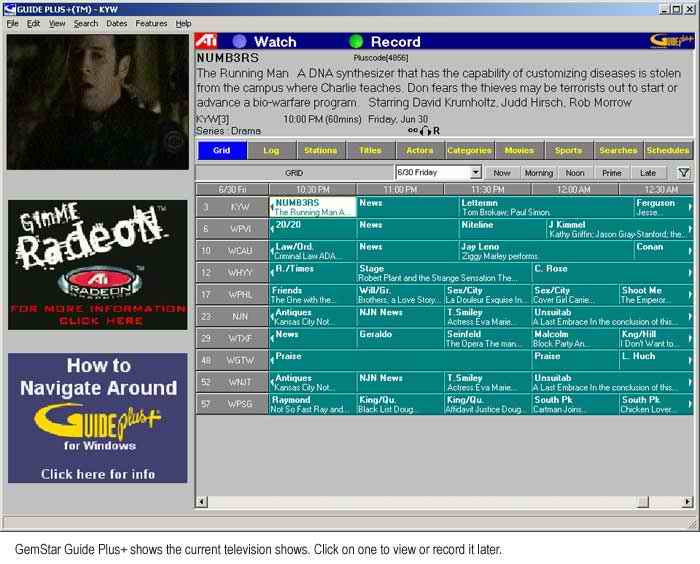Image resolution: width=700 pixels, height=564 pixels.
Task: Select the Friends program on WPHL
Action: tap(312, 295)
